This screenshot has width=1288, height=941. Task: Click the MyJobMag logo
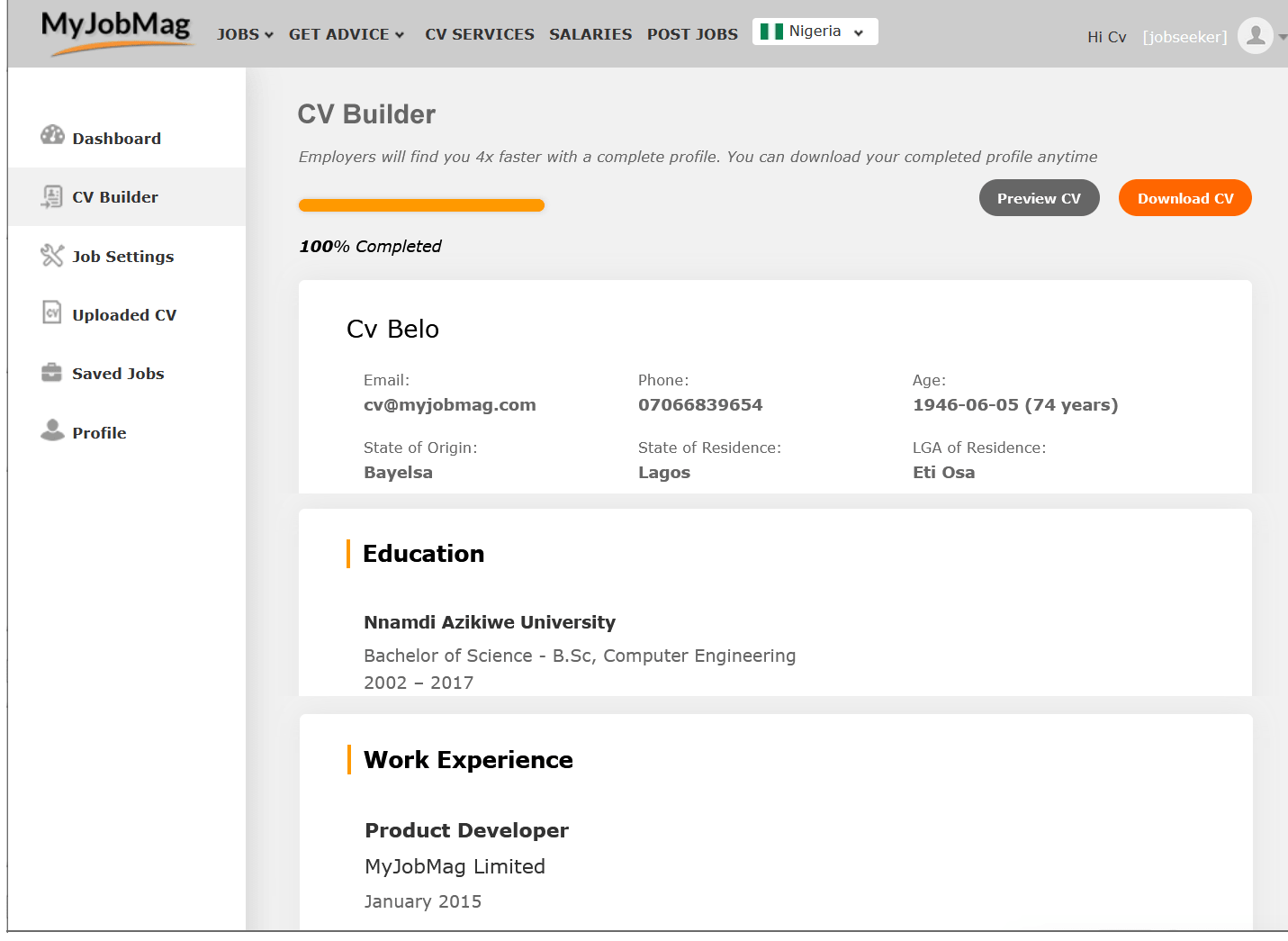[116, 31]
